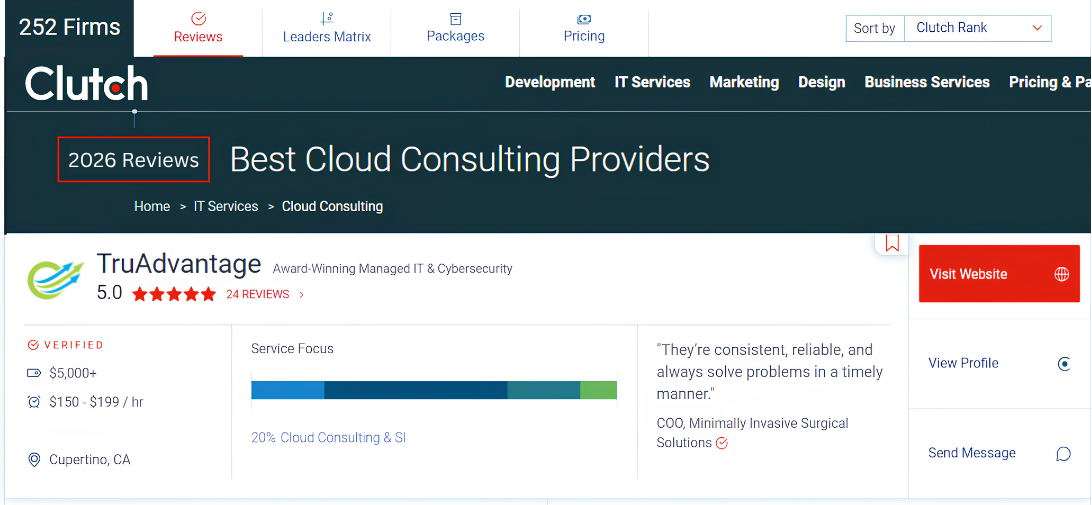This screenshot has height=505, width=1092.
Task: Click the View Profile circle icon
Action: (1064, 364)
